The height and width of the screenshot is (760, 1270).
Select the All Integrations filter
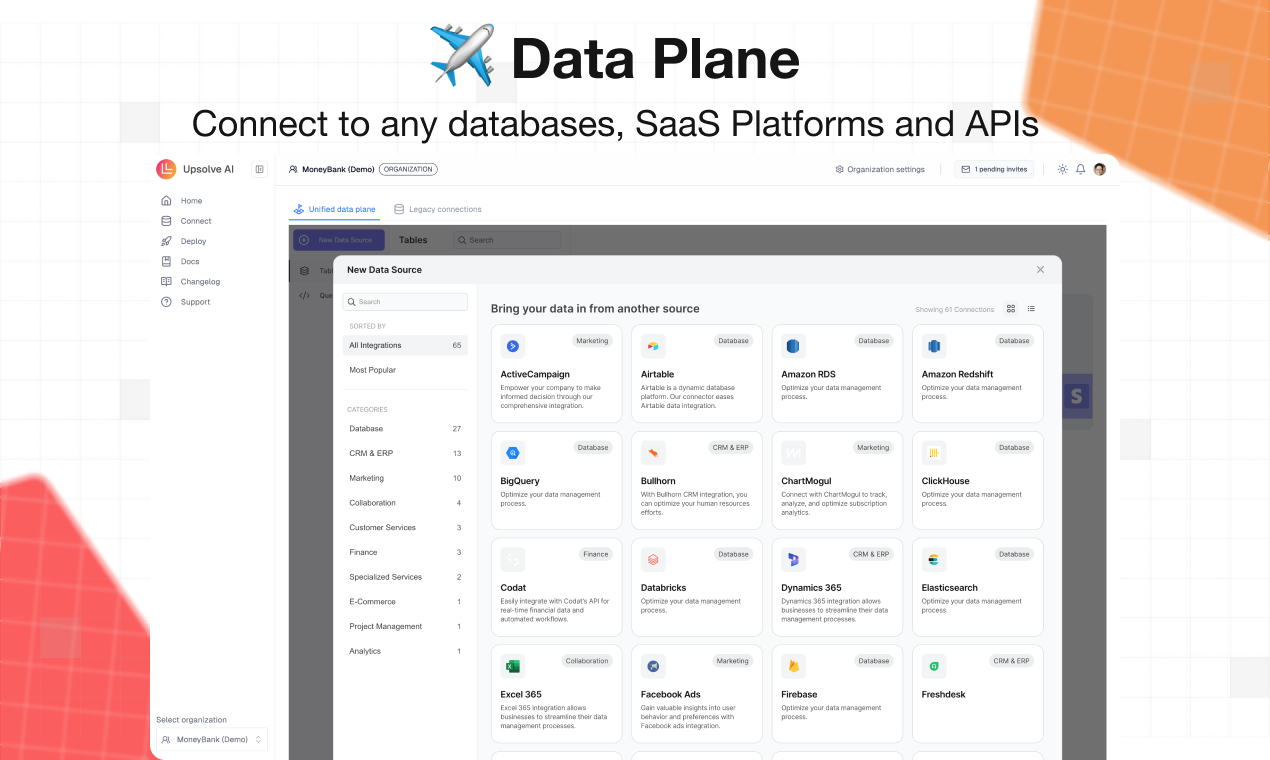coord(405,345)
